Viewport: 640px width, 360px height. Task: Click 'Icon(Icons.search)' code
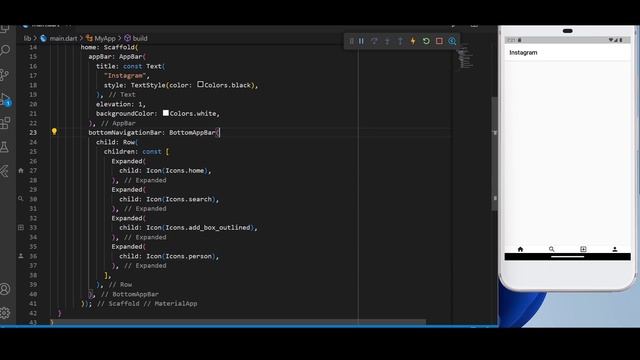[181, 199]
